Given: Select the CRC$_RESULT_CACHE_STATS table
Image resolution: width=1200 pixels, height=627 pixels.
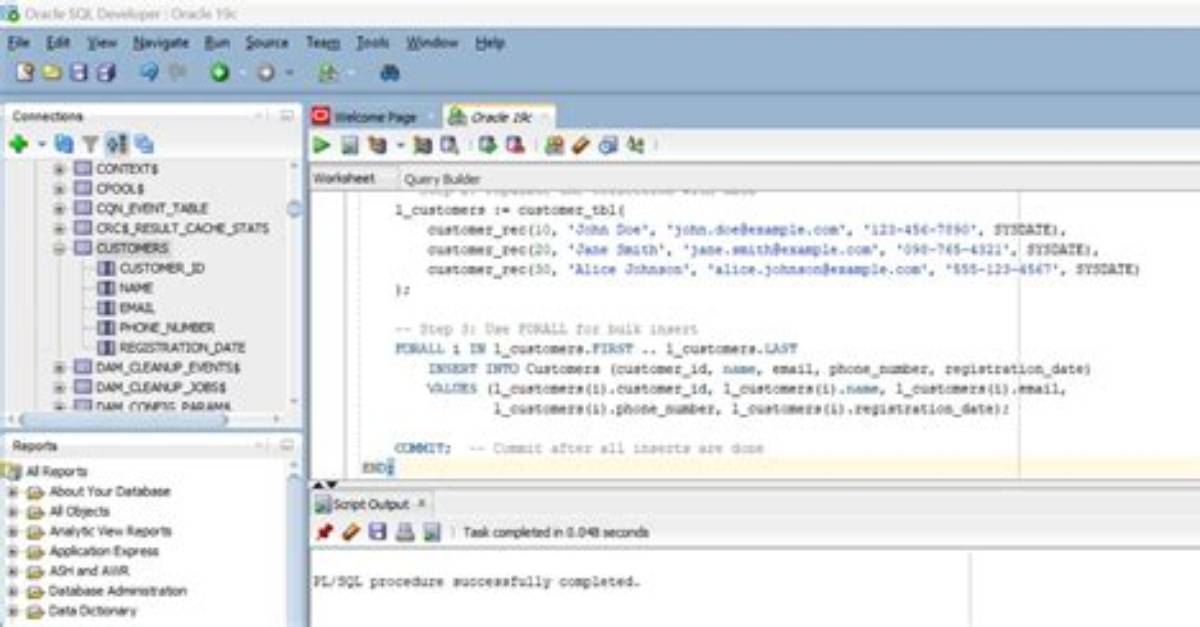Looking at the screenshot, I should 182,228.
